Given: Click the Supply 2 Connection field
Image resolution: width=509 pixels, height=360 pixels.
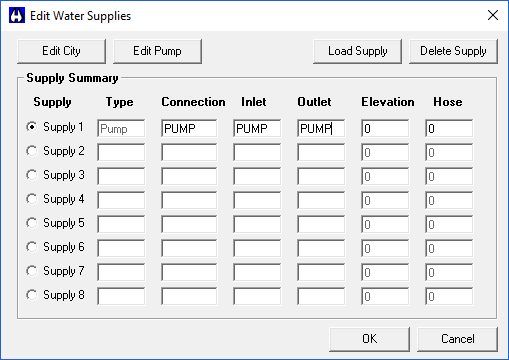Looking at the screenshot, I should pos(189,152).
